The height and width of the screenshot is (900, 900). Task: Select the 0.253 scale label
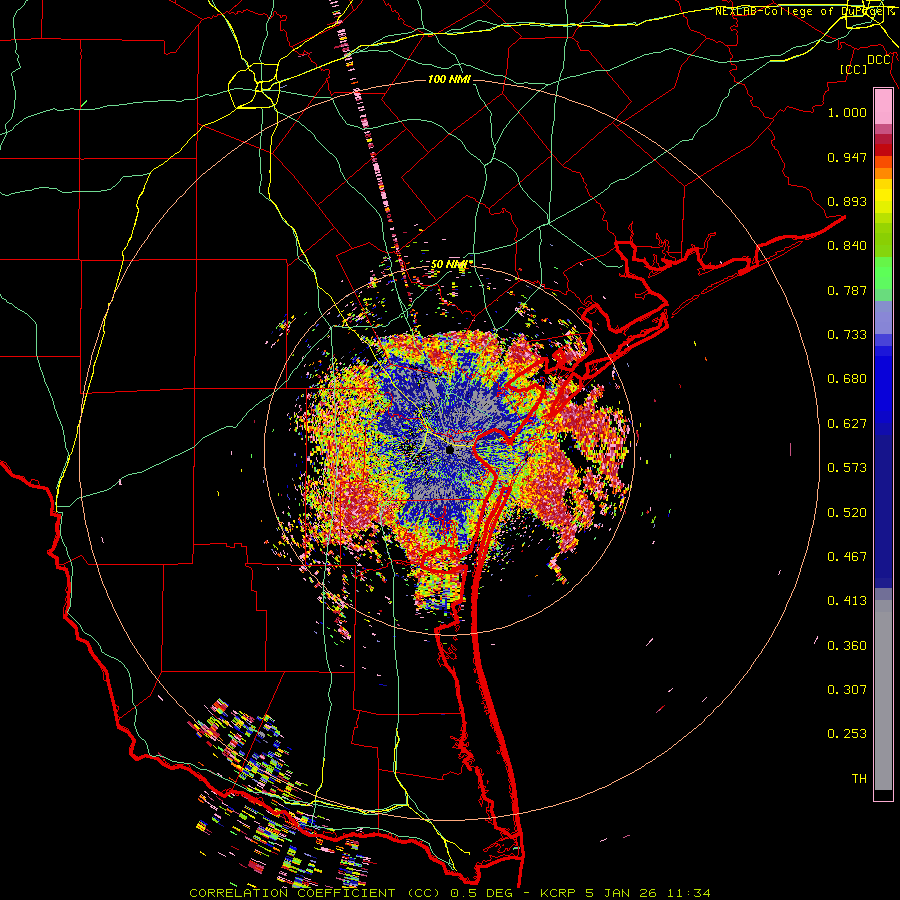point(847,734)
